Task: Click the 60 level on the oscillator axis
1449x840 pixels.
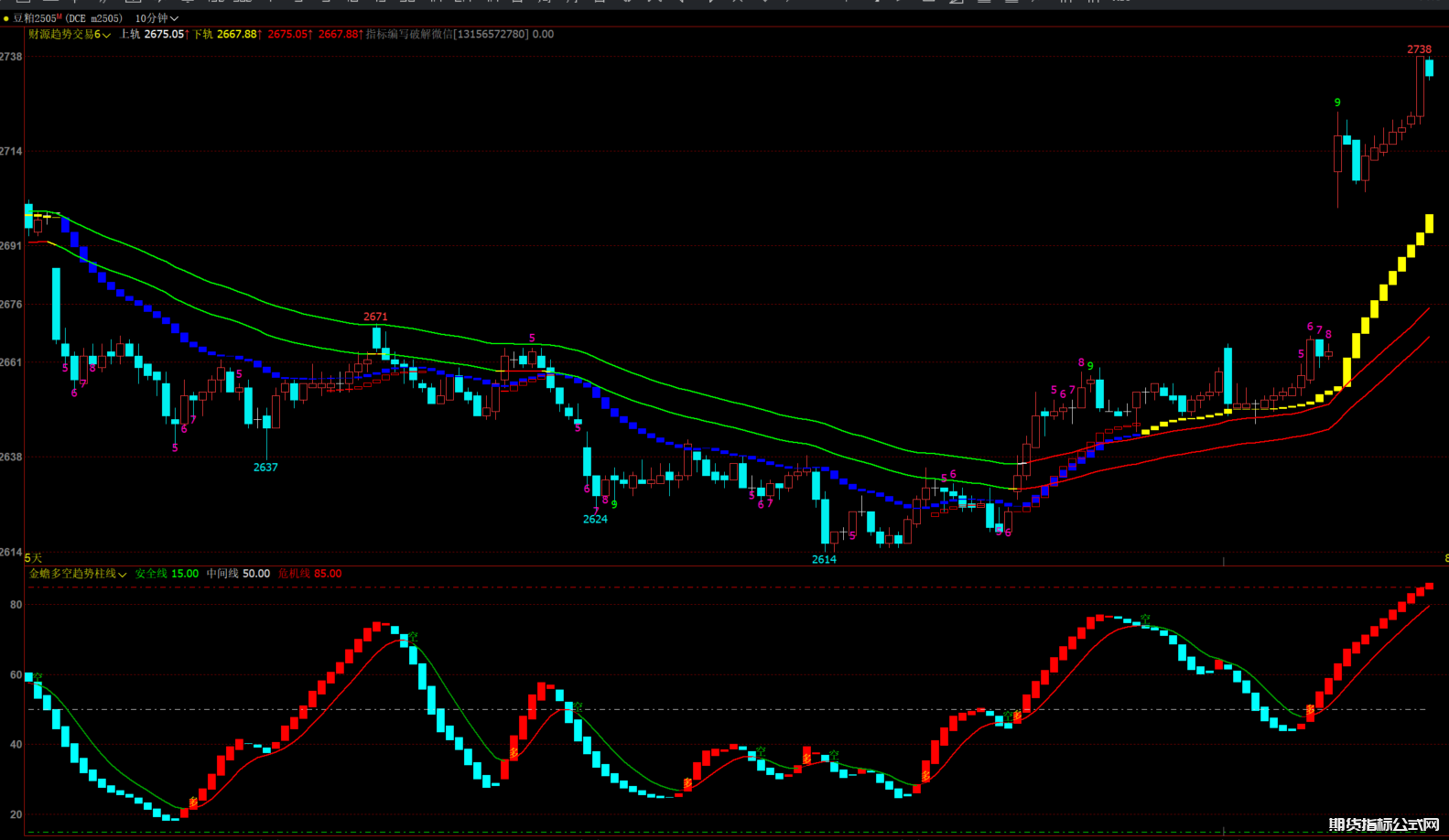Action: (16, 675)
